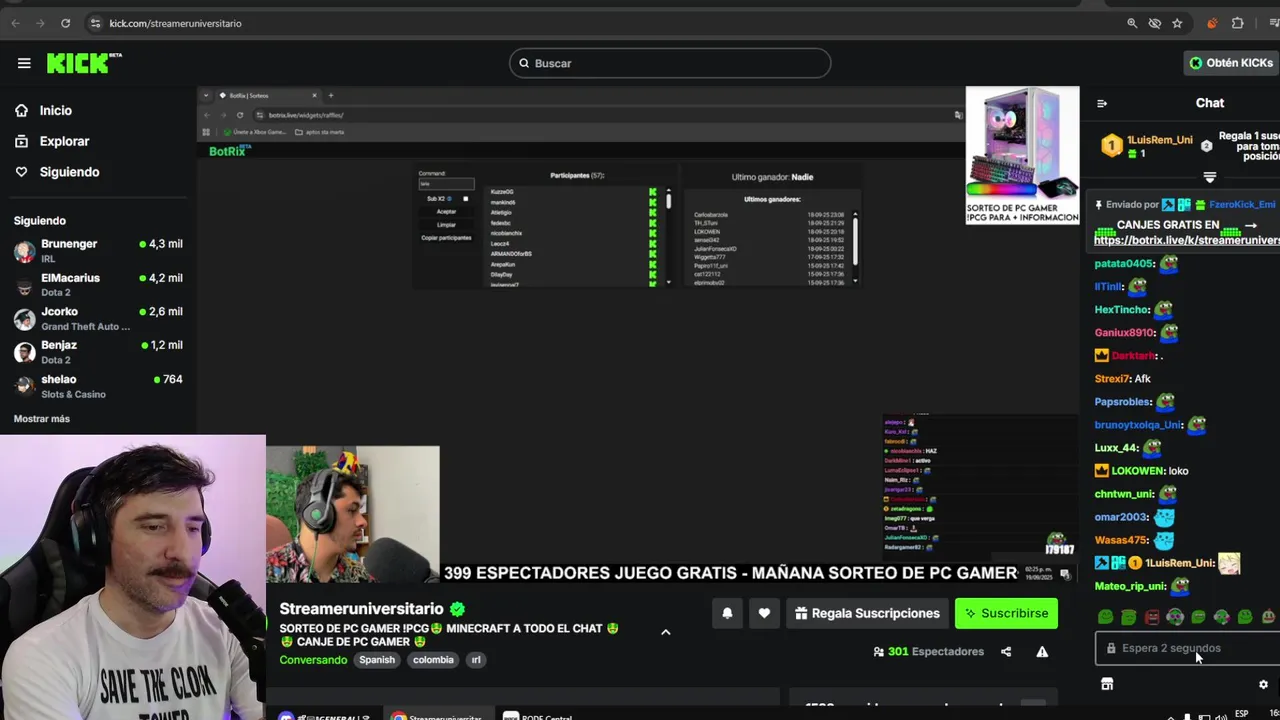The width and height of the screenshot is (1280, 720).
Task: Click HexTincho username in chat
Action: [x=1122, y=310]
